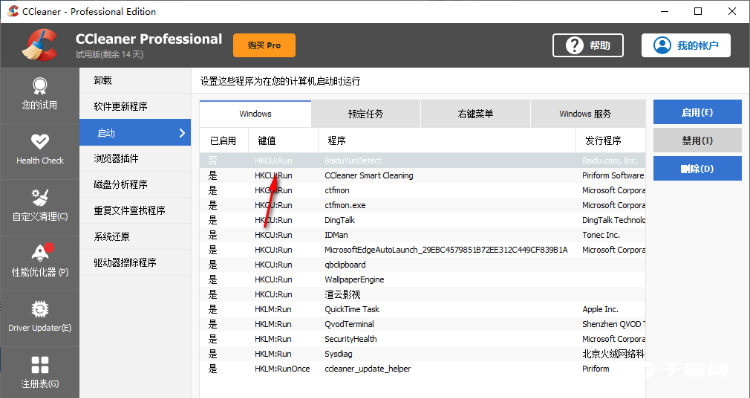This screenshot has height=398, width=750.
Task: Click the help question mark icon
Action: [574, 45]
